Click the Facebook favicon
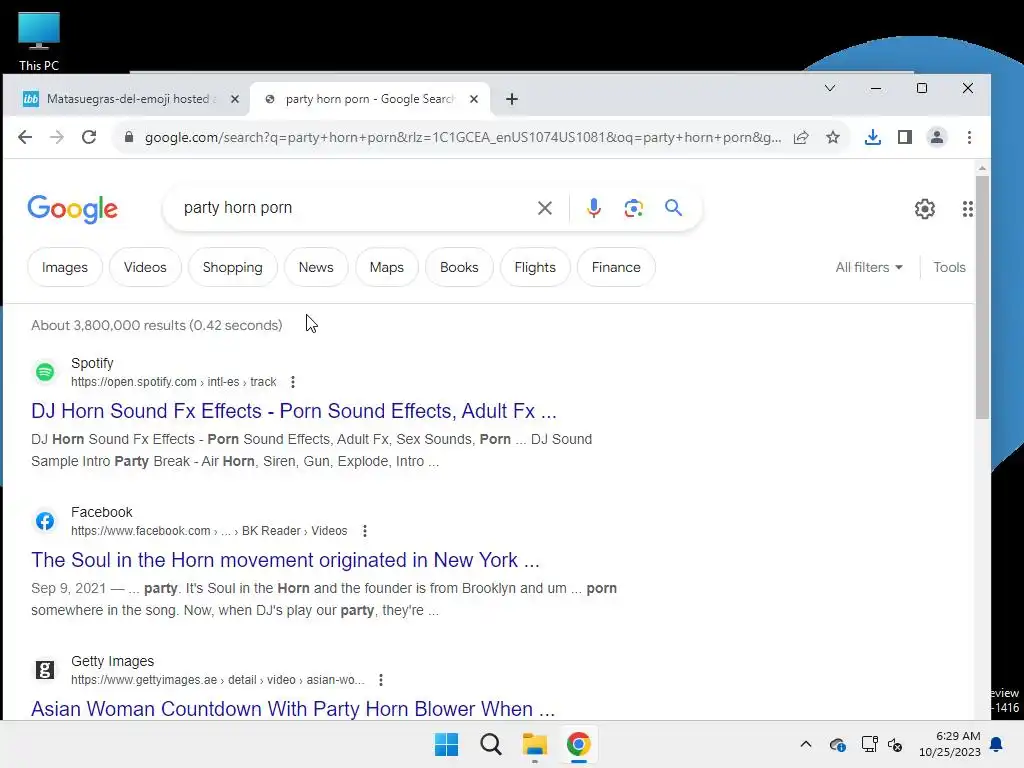This screenshot has width=1024, height=768. (45, 521)
